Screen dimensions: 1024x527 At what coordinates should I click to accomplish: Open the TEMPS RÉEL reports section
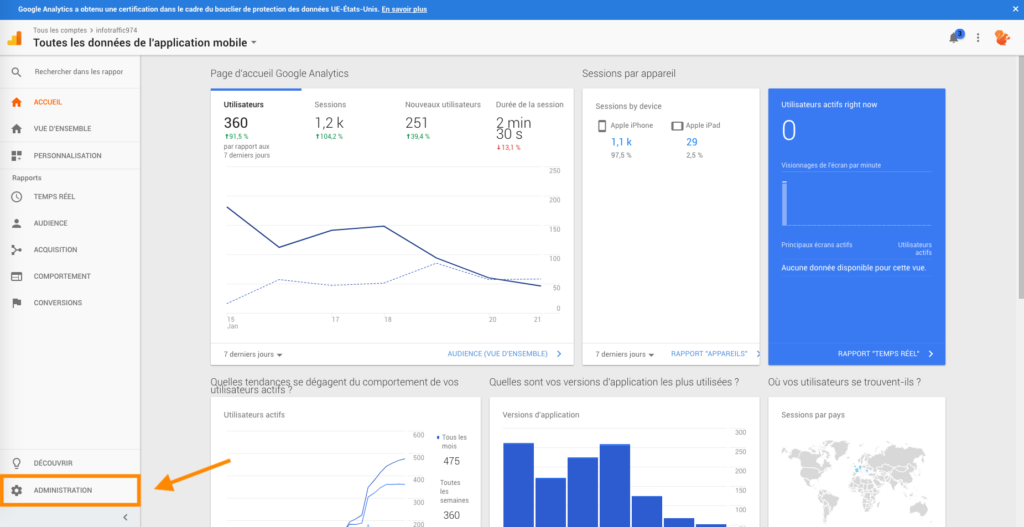coord(54,197)
